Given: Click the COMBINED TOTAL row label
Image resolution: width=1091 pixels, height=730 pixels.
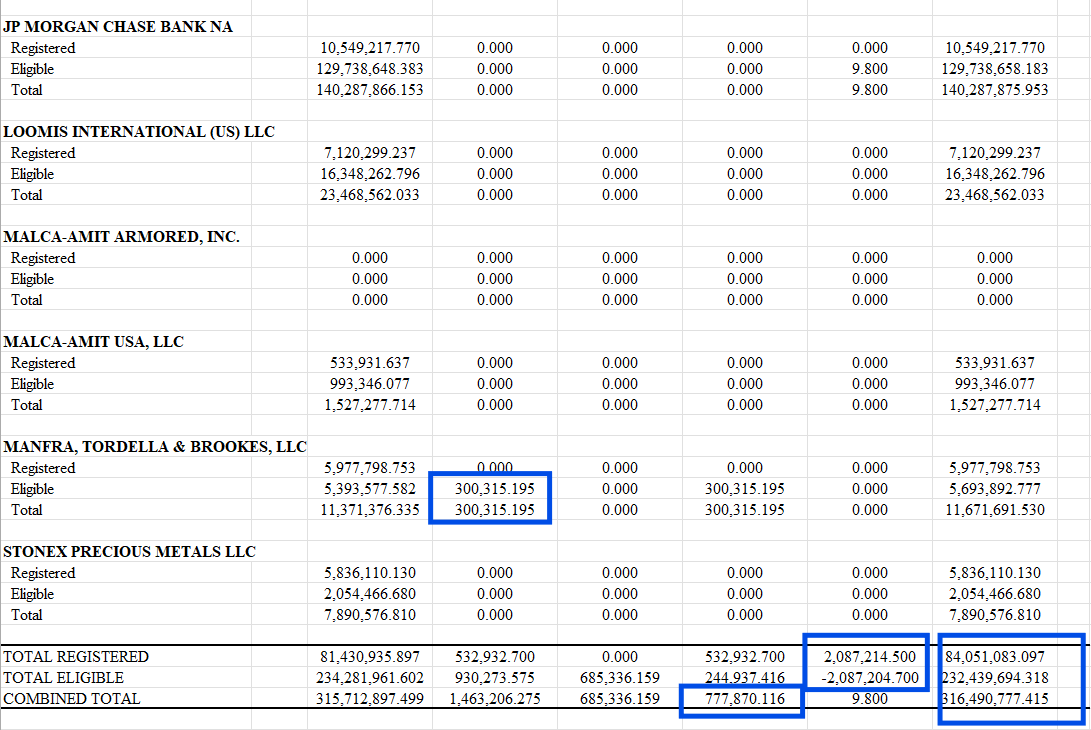Looking at the screenshot, I should (x=72, y=699).
